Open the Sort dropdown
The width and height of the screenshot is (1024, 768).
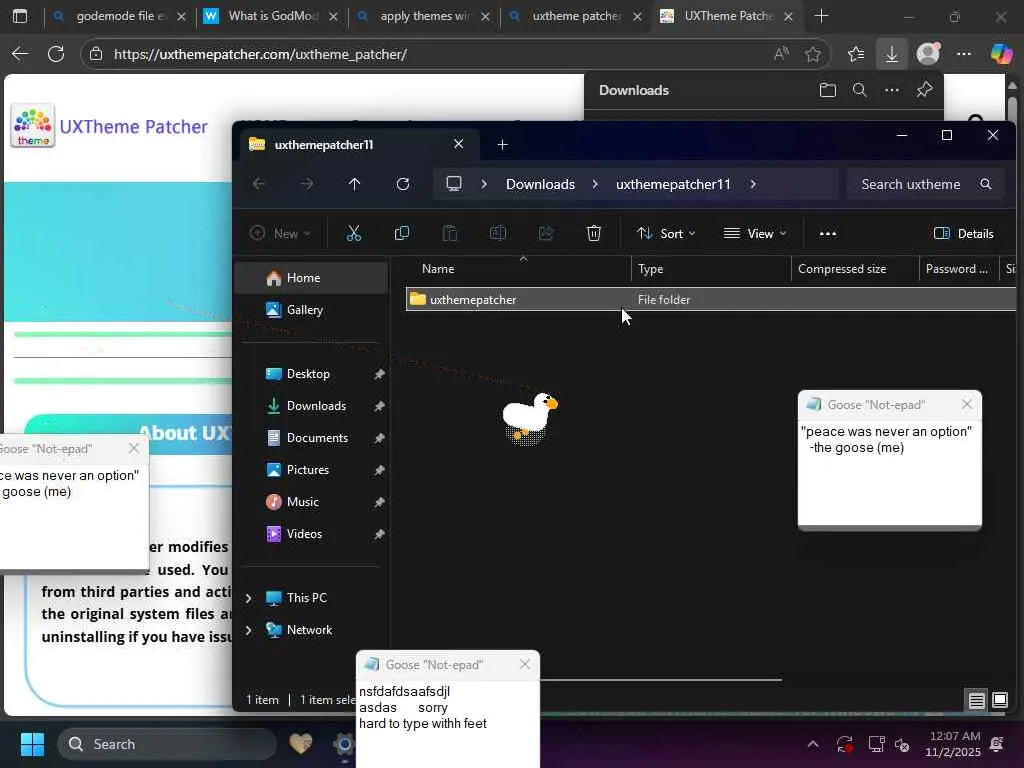(x=666, y=233)
